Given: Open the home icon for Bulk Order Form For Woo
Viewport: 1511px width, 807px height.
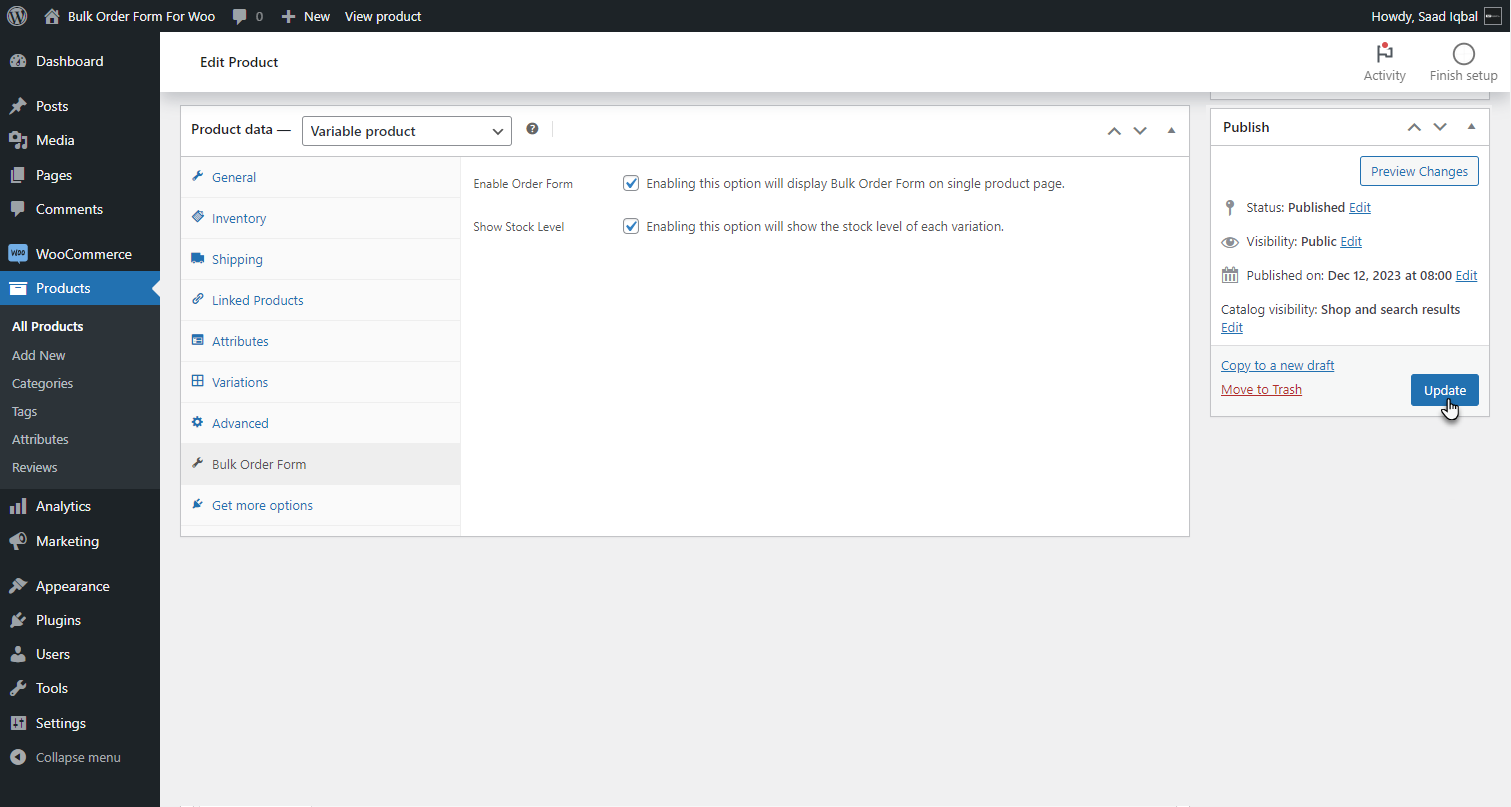Looking at the screenshot, I should point(53,16).
